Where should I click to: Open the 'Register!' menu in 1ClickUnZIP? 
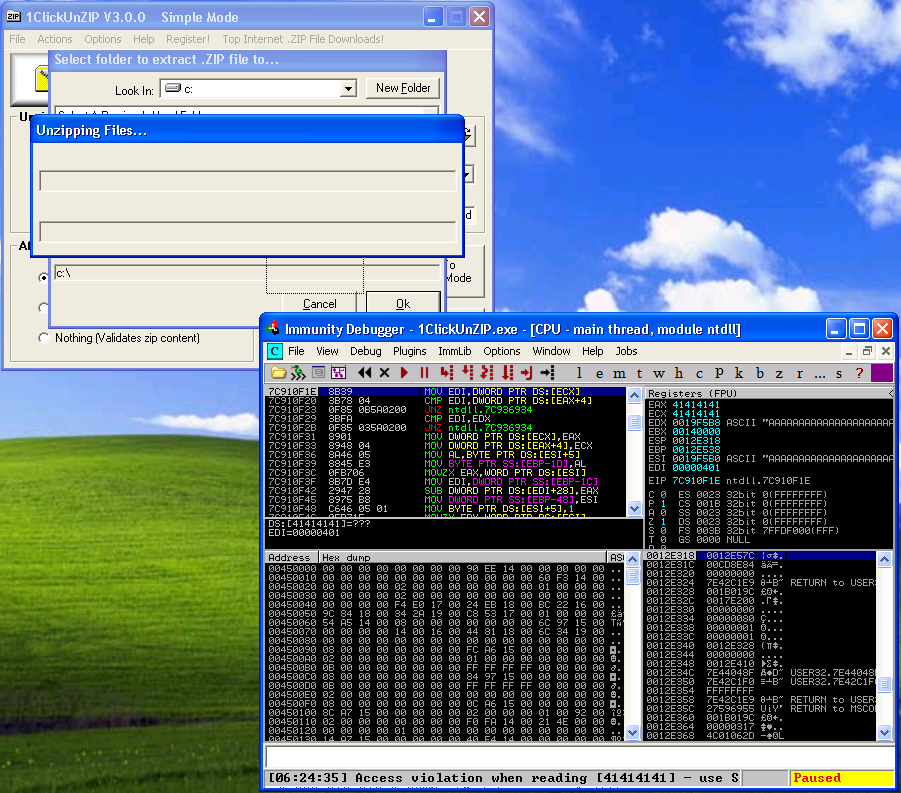[188, 39]
